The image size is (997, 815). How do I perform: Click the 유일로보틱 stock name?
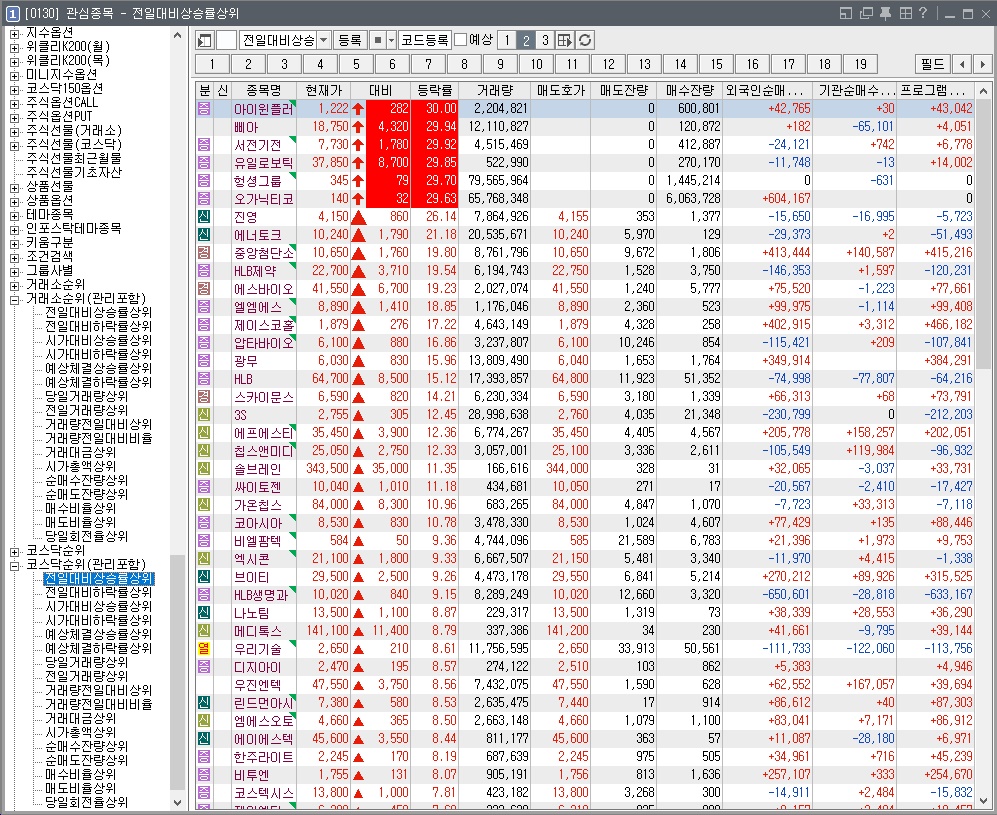coord(263,163)
